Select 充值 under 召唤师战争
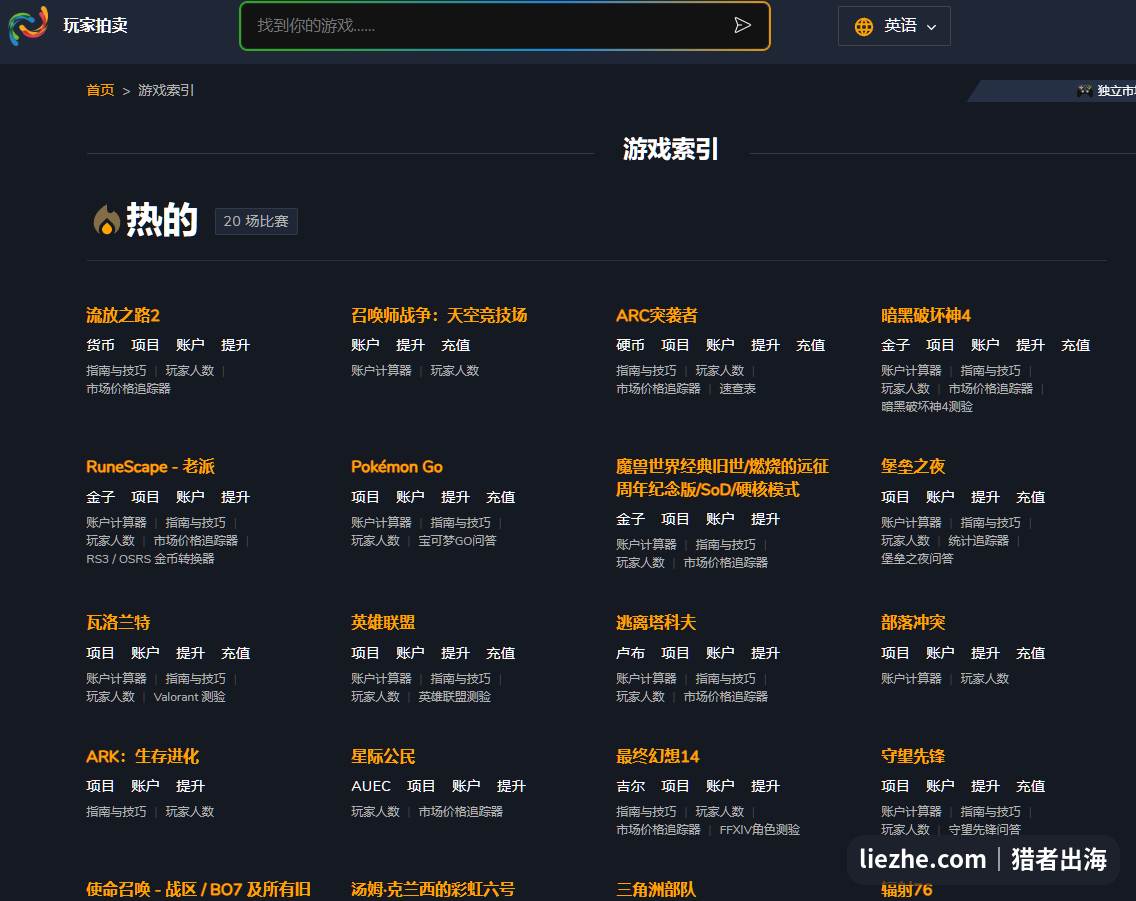The height and width of the screenshot is (901, 1136). [456, 345]
